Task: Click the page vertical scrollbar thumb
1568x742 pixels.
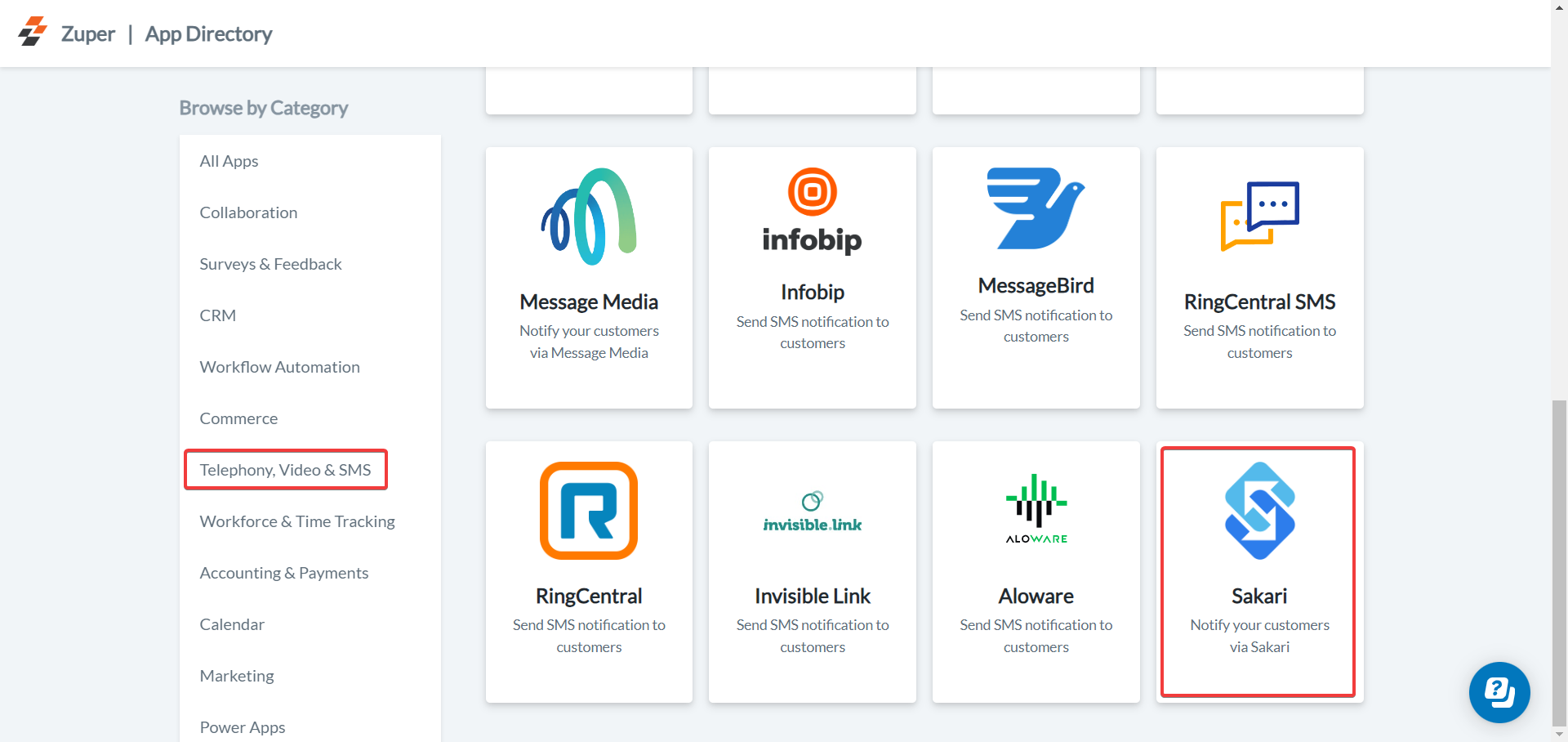Action: (1559, 562)
